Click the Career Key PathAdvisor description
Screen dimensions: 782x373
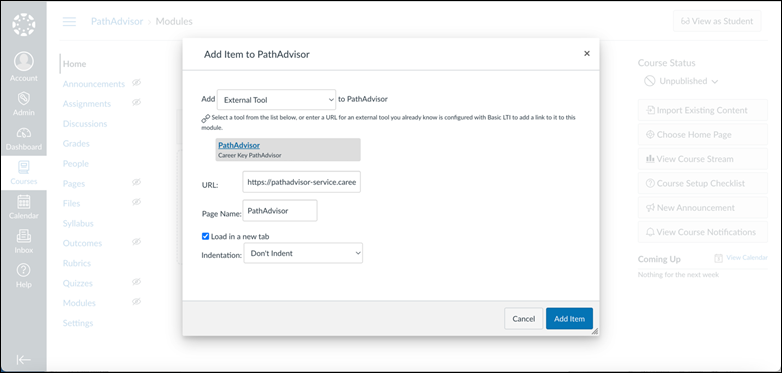(250, 155)
